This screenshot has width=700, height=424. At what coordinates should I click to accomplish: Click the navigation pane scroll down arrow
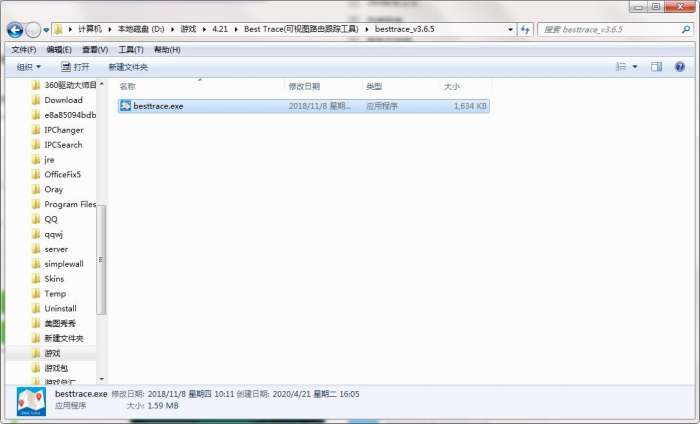[101, 379]
